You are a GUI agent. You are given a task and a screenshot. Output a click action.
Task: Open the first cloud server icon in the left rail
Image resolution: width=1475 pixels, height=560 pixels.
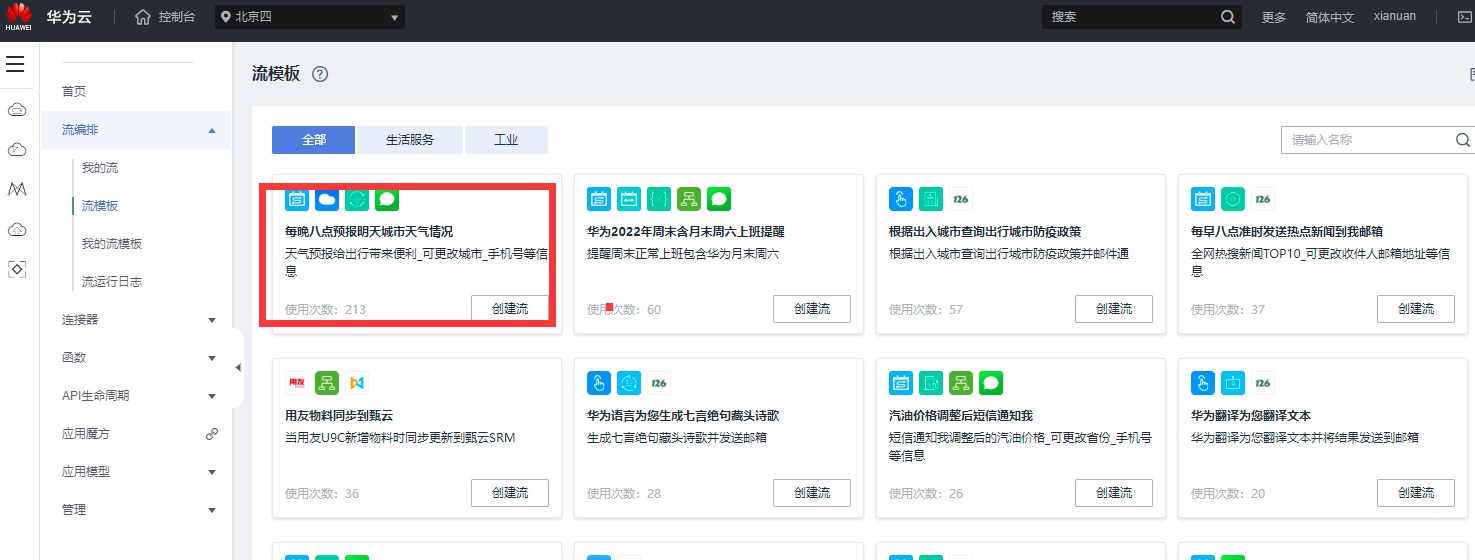click(x=16, y=109)
